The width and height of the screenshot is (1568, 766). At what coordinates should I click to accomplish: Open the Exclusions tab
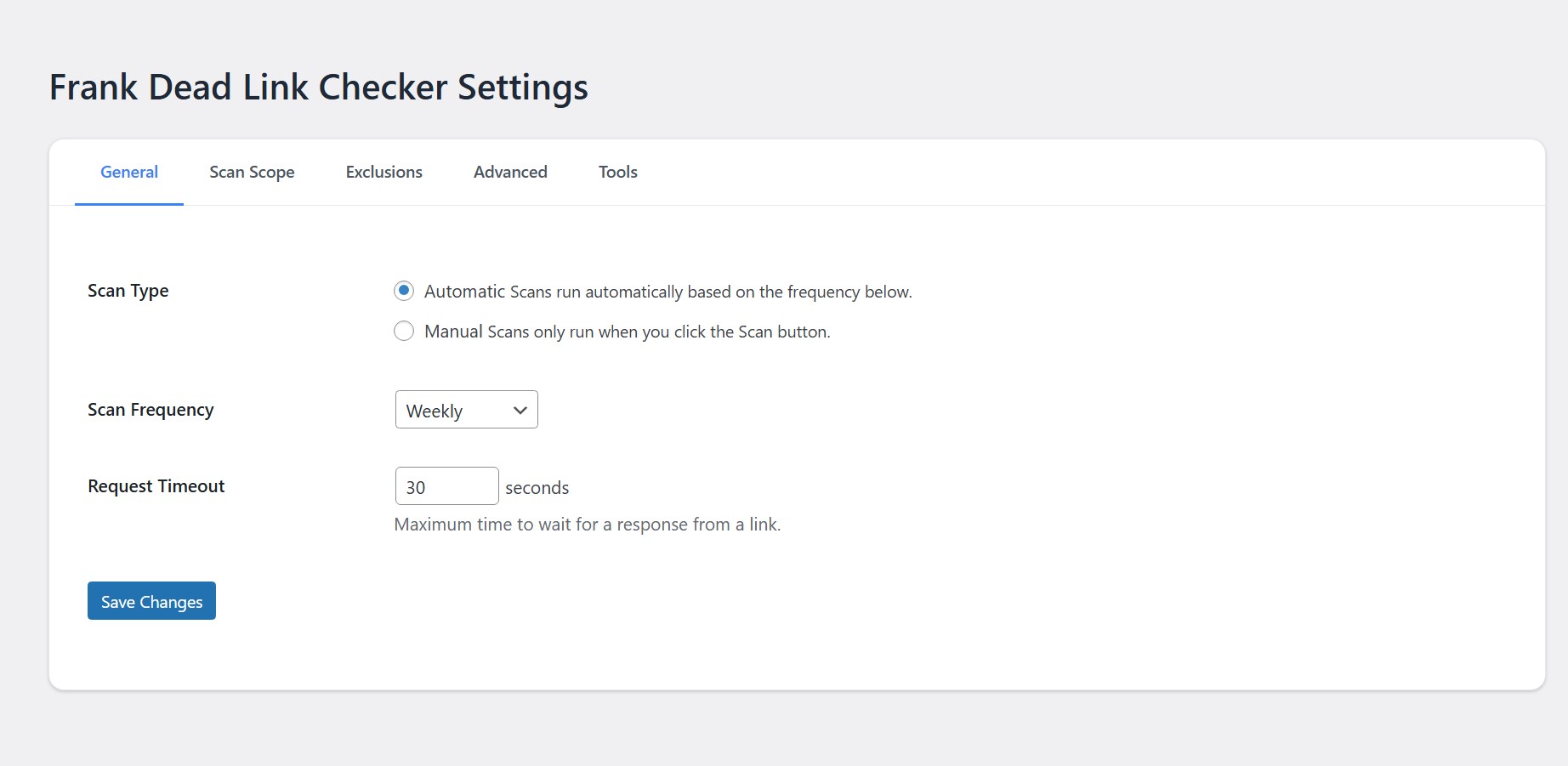point(383,172)
